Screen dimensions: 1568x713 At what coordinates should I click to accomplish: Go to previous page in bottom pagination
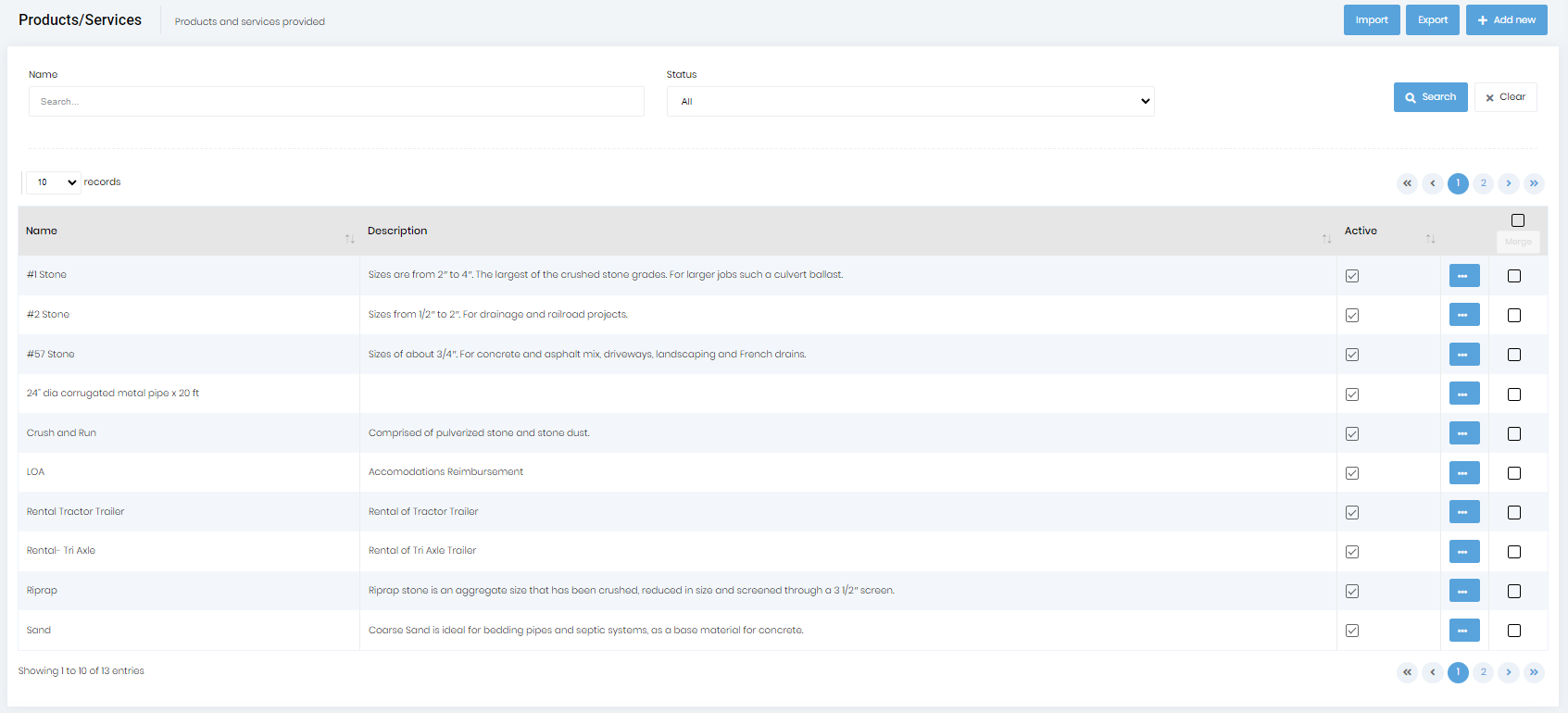pos(1433,672)
